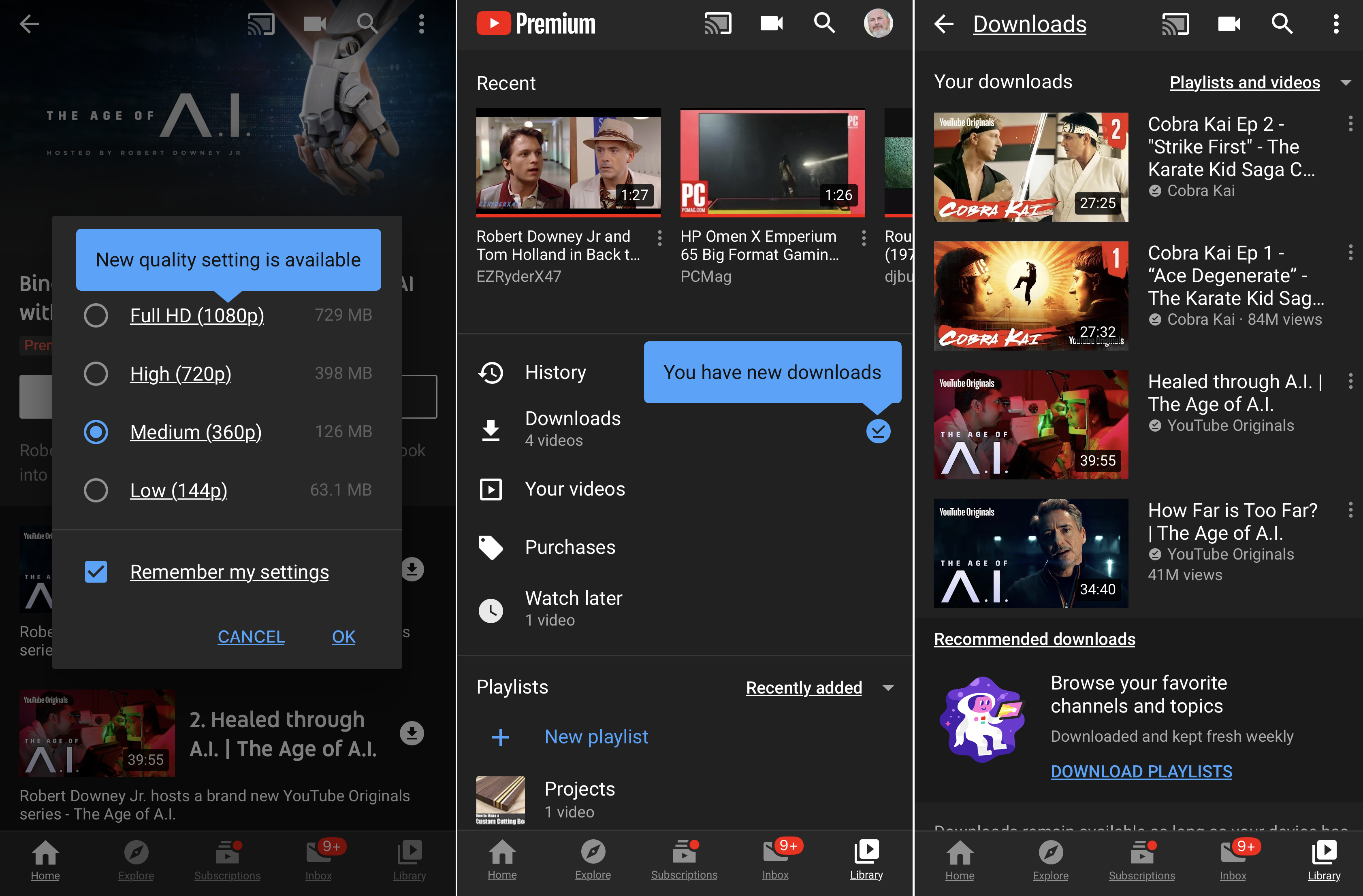Open HP Omen X Emperium video thumbnail

pyautogui.click(x=772, y=163)
